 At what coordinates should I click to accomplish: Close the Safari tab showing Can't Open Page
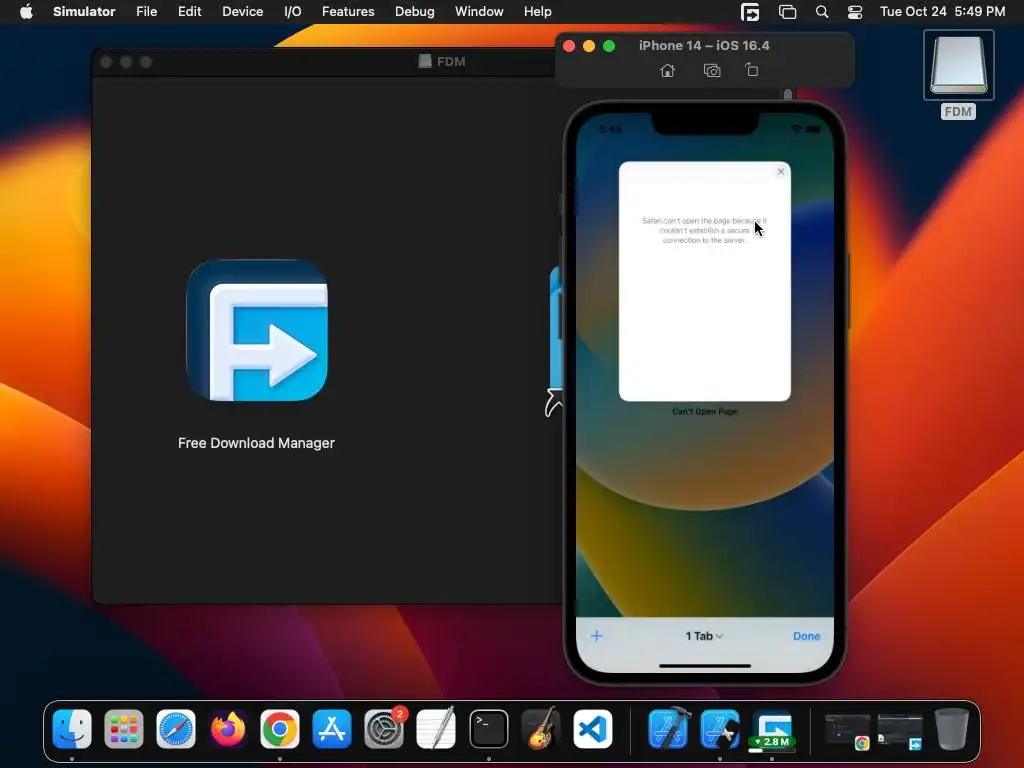coord(780,172)
